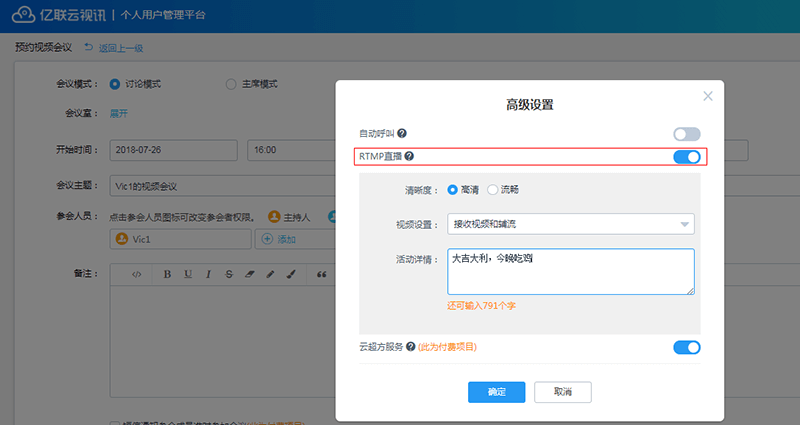Click the pencil icon in the 备注 toolbar
The width and height of the screenshot is (800, 425).
pos(270,274)
